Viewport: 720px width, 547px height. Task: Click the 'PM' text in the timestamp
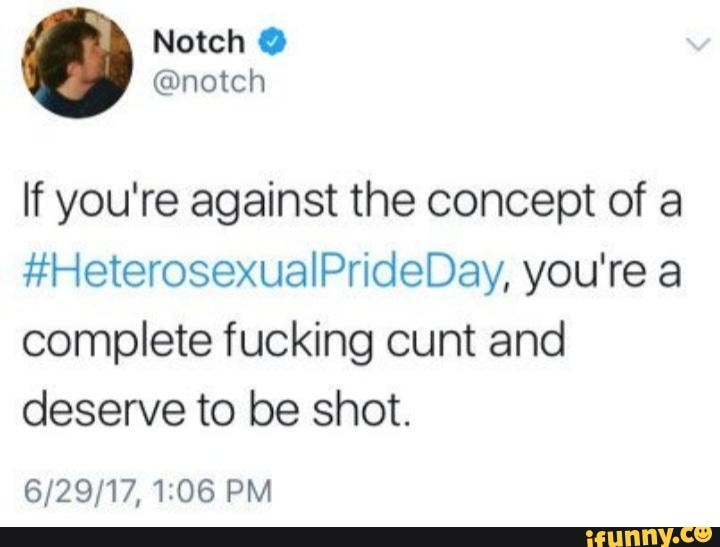(x=253, y=491)
